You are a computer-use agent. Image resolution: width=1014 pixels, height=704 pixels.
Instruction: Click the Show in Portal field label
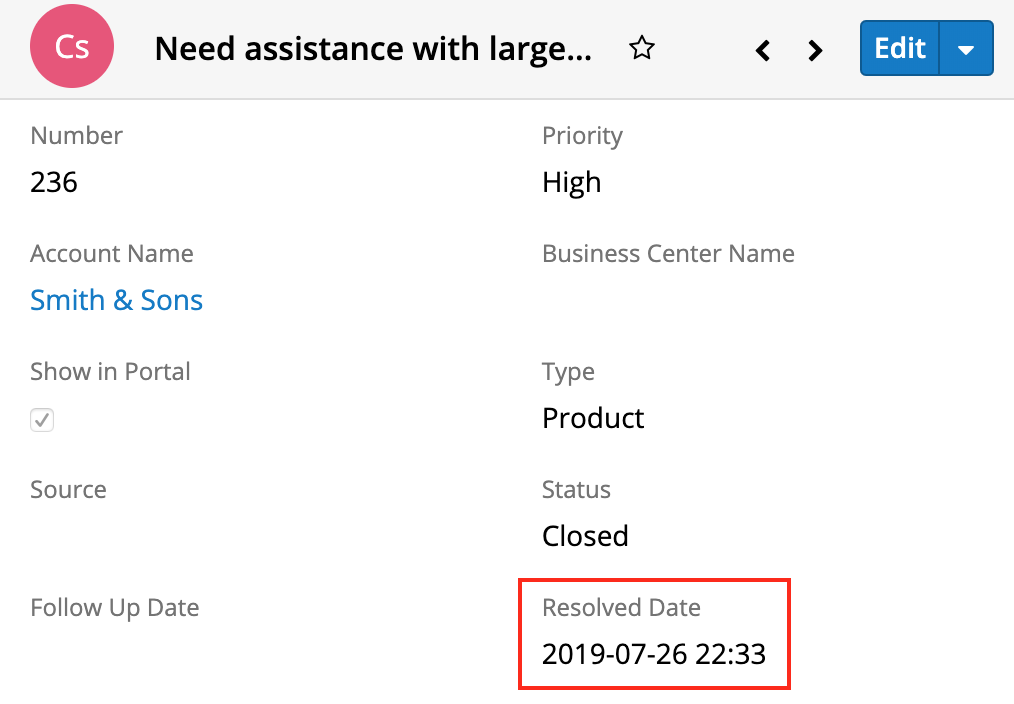110,372
